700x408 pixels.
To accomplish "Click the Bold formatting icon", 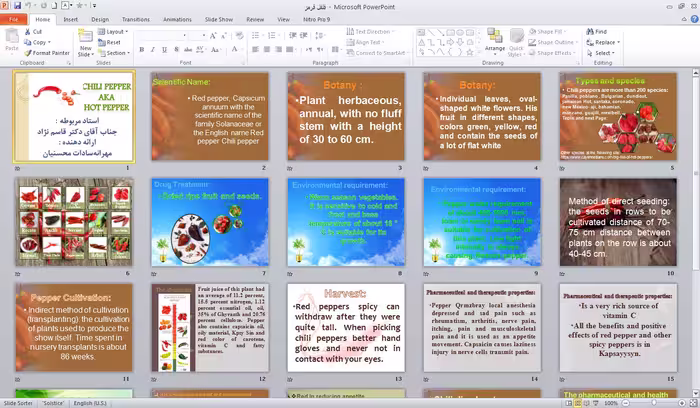I will coord(142,50).
